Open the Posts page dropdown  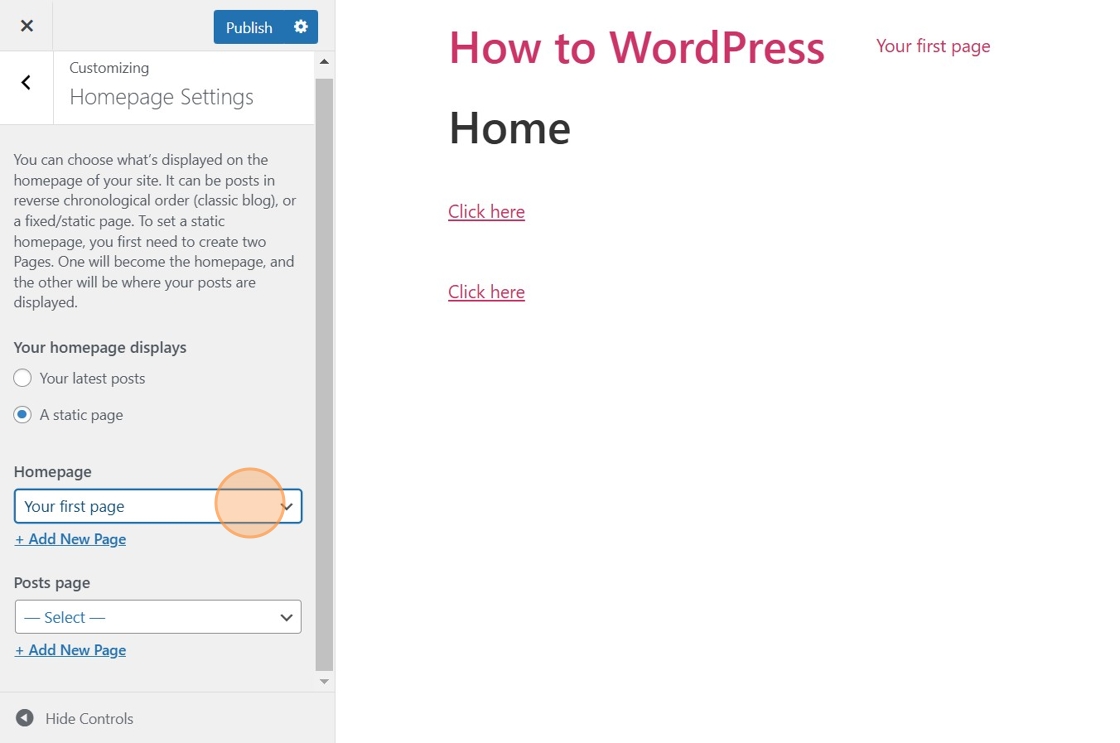coord(158,617)
